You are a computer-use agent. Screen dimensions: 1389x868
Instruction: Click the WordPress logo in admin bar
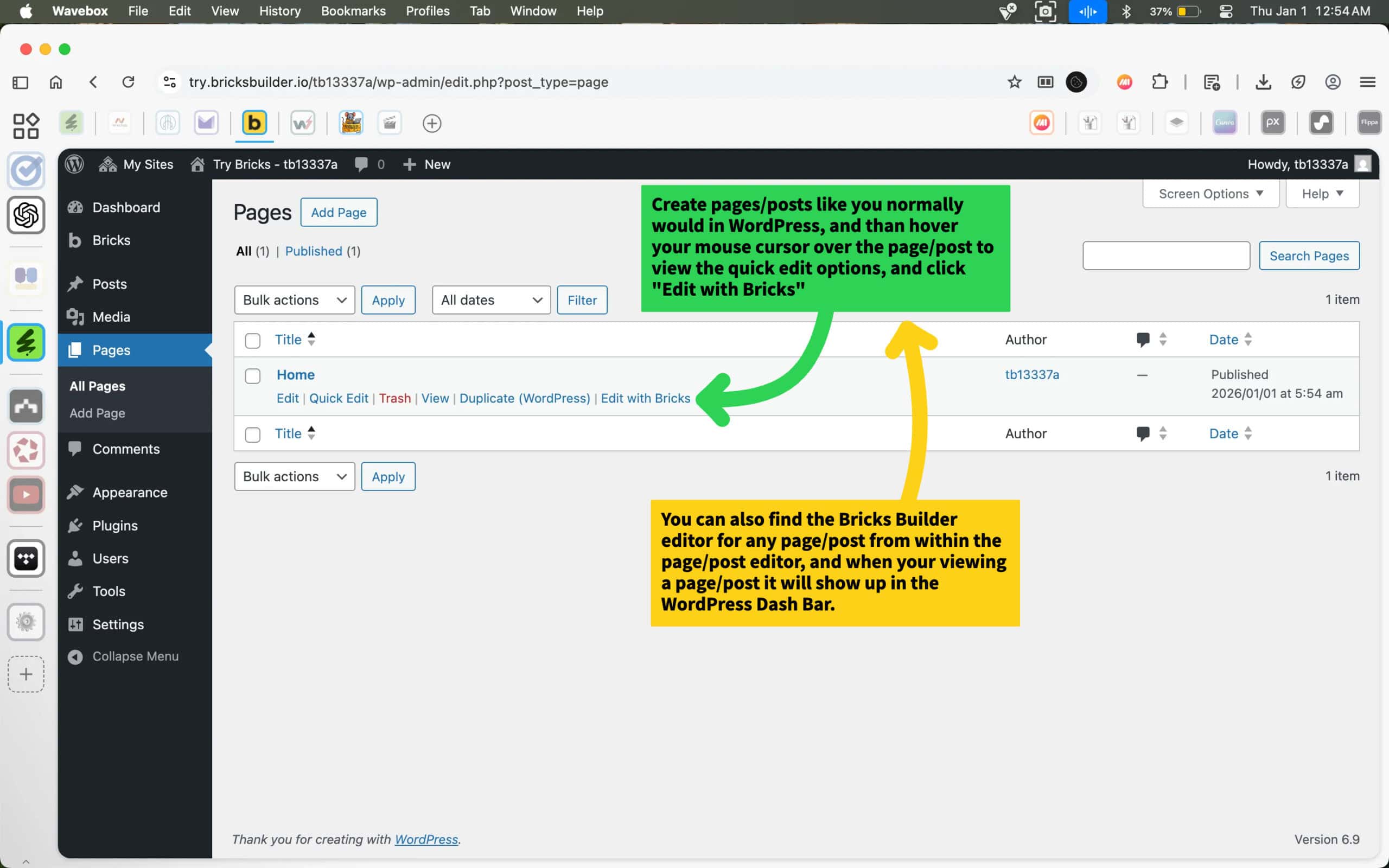[74, 164]
